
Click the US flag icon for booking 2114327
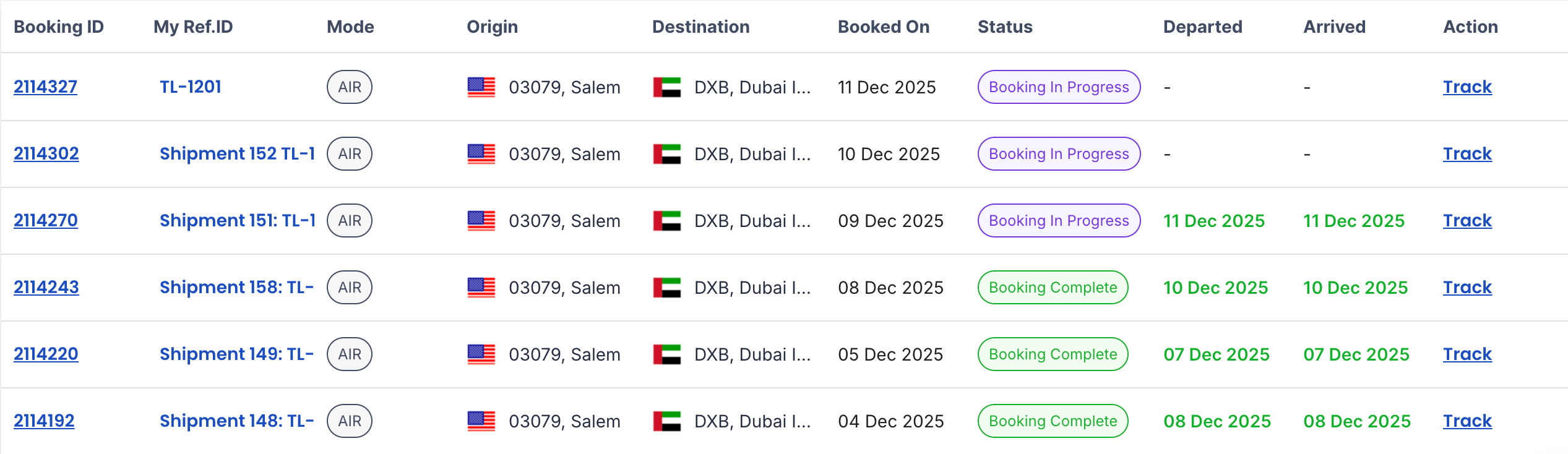(482, 87)
